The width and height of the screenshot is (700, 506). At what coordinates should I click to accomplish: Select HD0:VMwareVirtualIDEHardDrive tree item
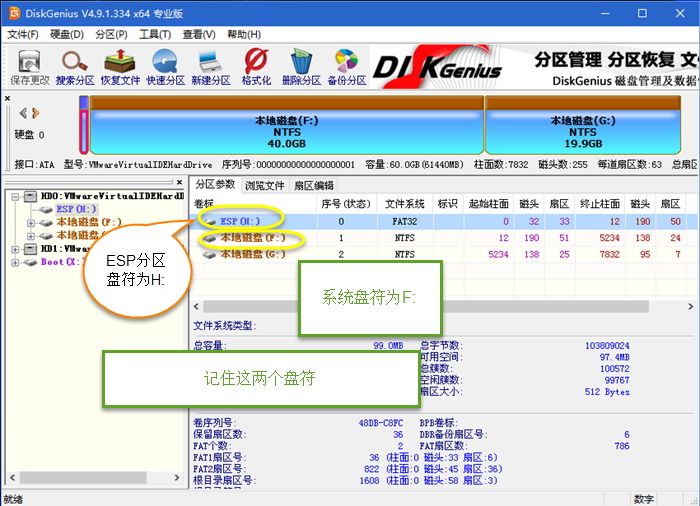point(112,196)
